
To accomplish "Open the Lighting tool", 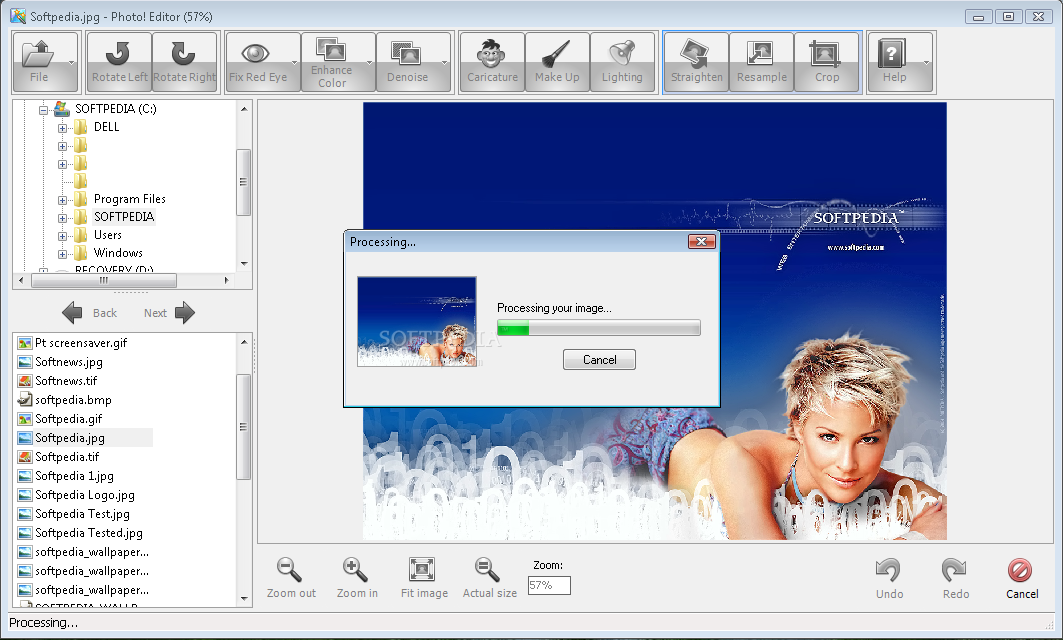I will click(622, 62).
